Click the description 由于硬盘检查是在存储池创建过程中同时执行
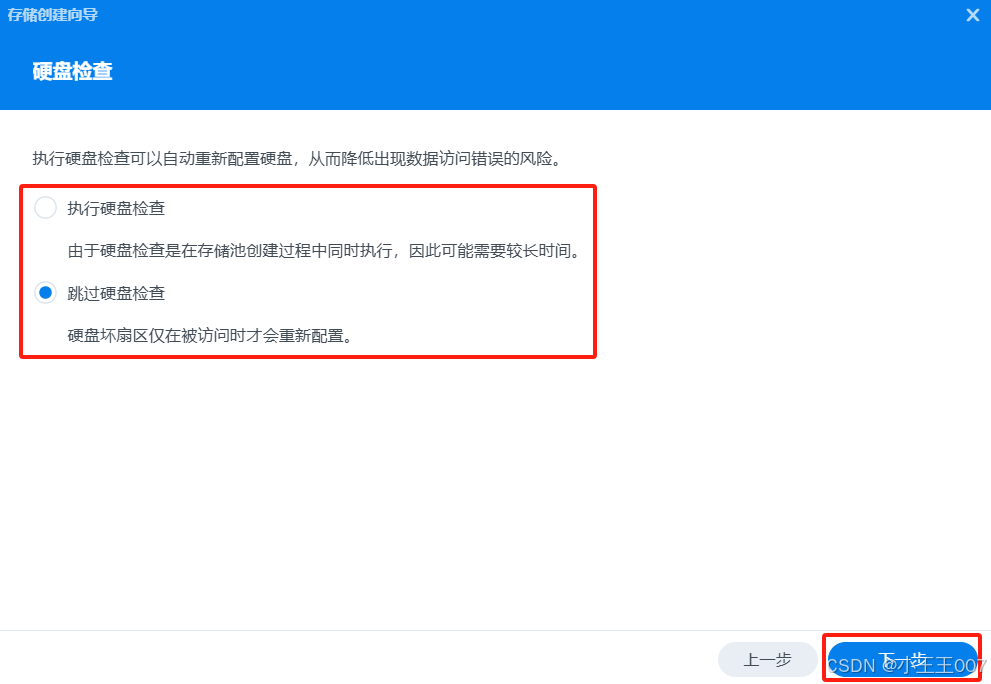Screen dimensions: 991x684 (324, 251)
